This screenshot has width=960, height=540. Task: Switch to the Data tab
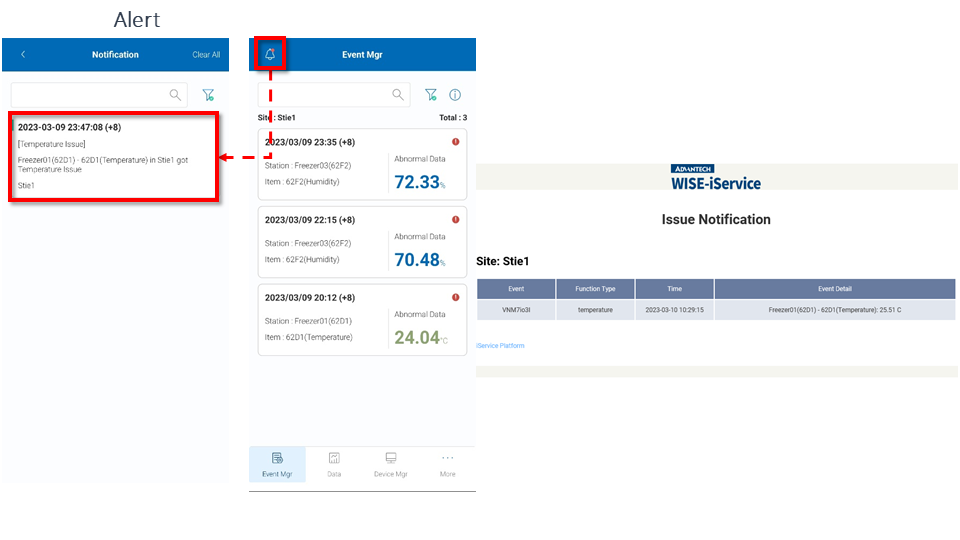click(334, 464)
